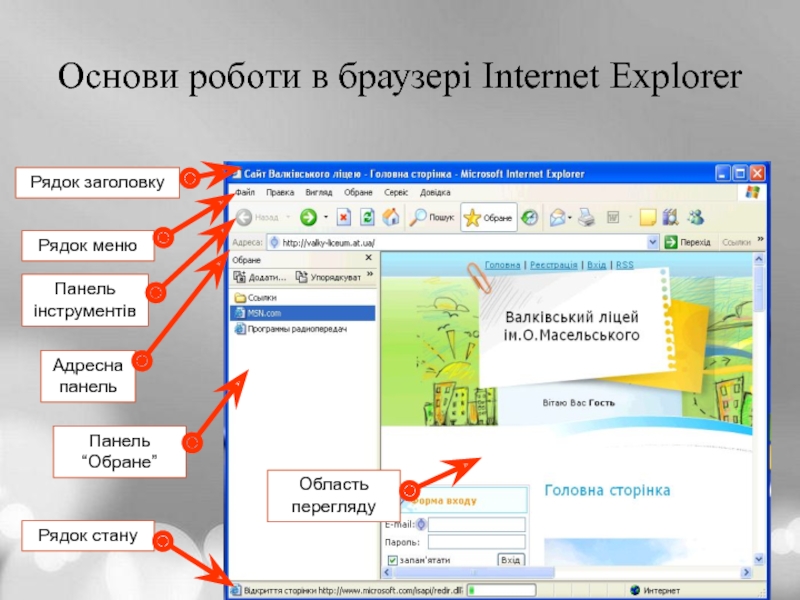Click the Интернет status bar text
The height and width of the screenshot is (600, 800).
coord(661,590)
